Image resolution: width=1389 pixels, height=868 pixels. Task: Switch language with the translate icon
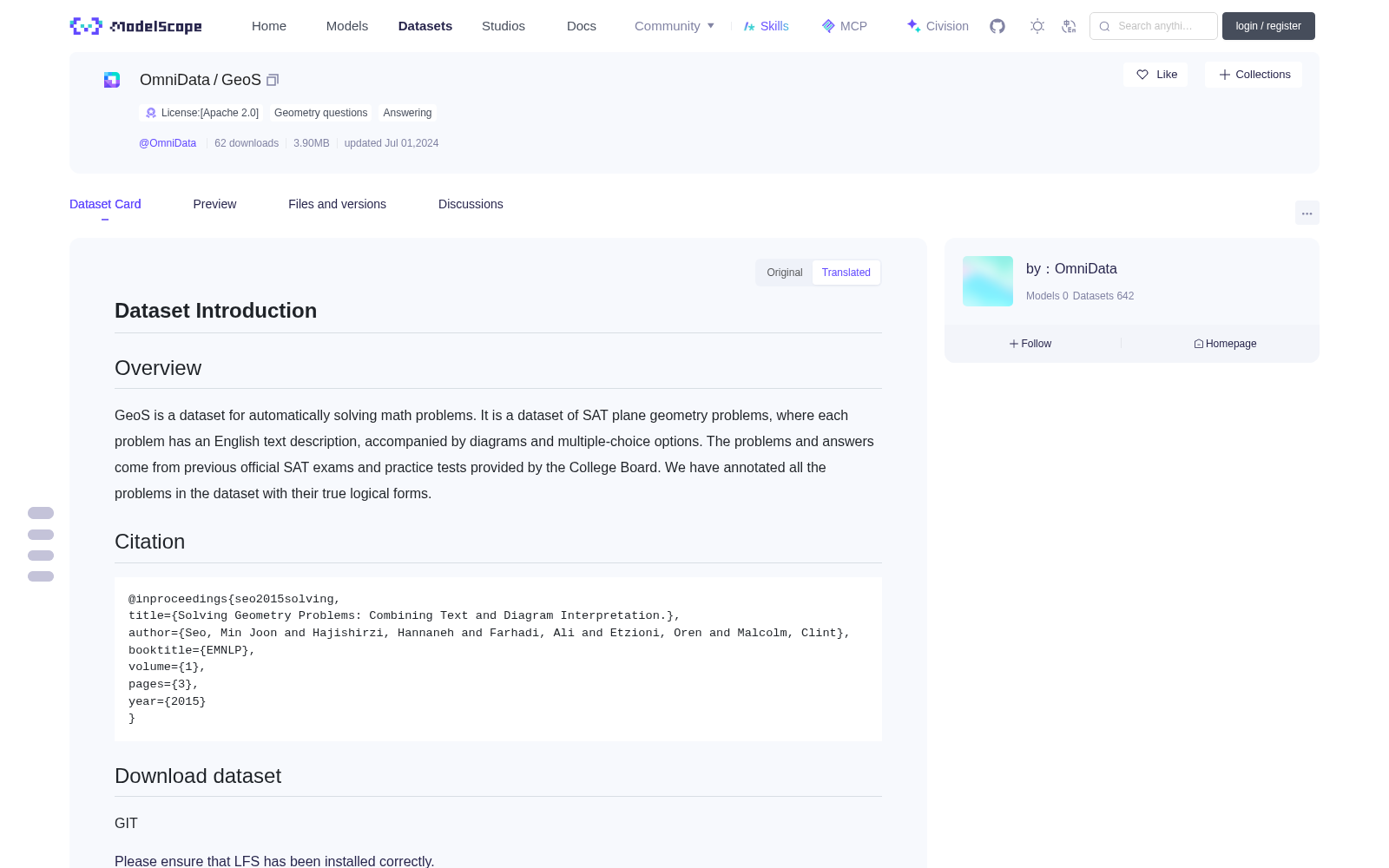1069,26
